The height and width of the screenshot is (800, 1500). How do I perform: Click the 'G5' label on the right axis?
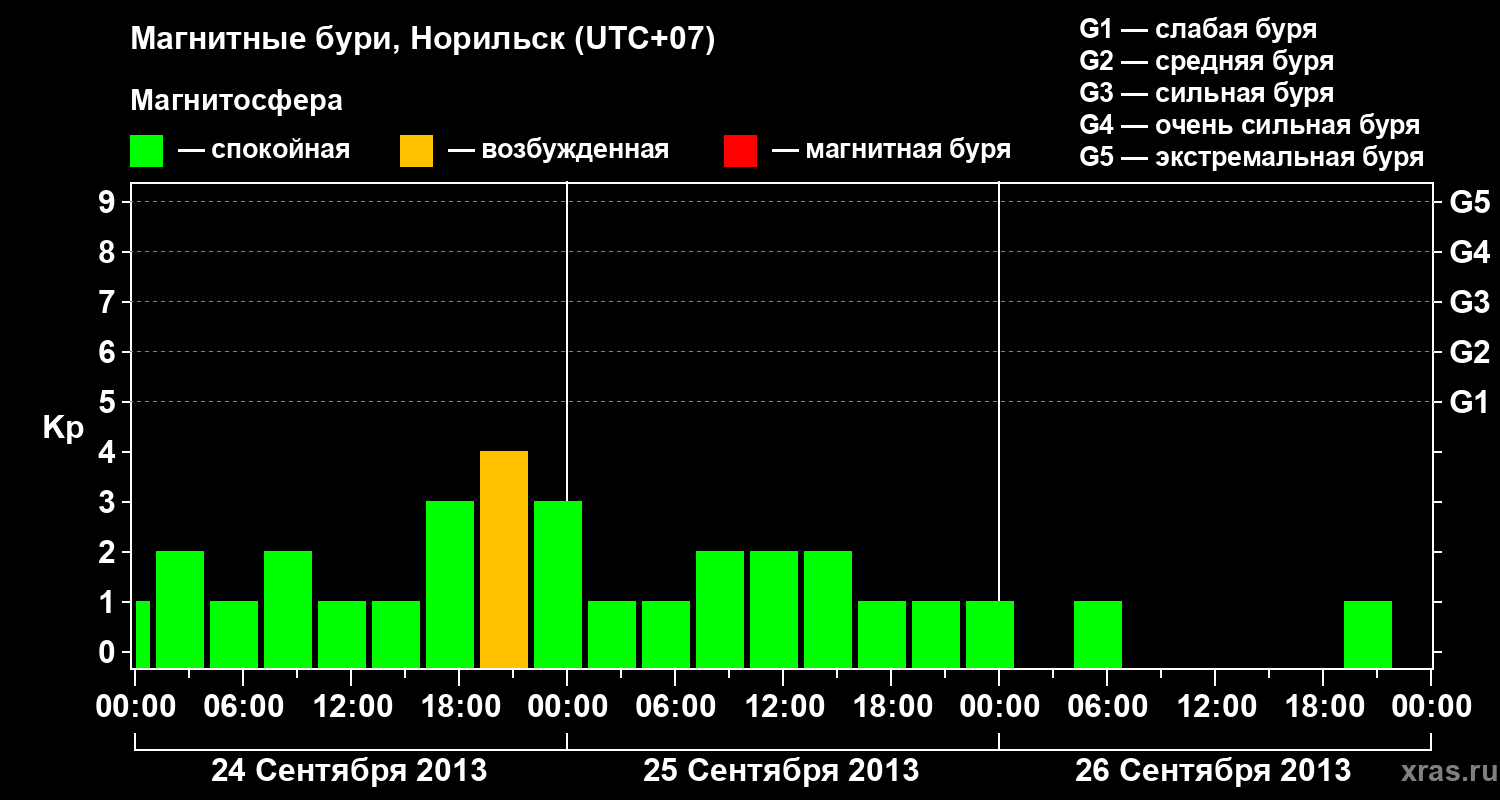(1469, 202)
